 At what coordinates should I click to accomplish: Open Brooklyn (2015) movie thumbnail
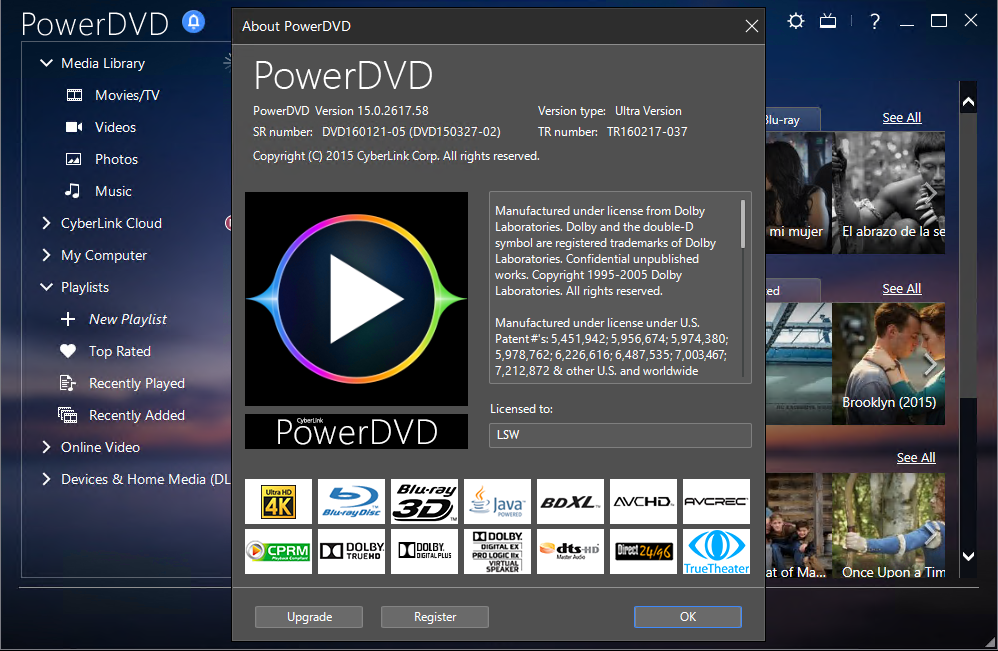point(889,363)
